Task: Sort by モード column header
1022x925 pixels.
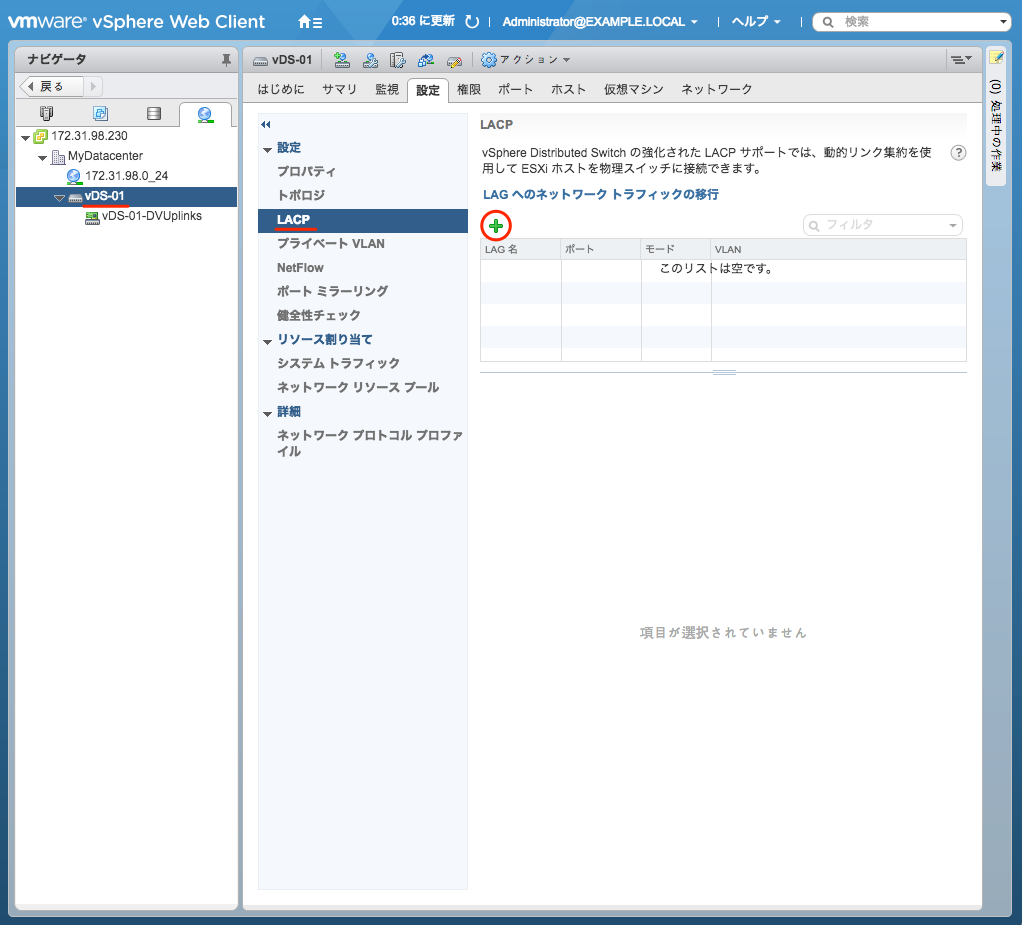Action: coord(675,249)
